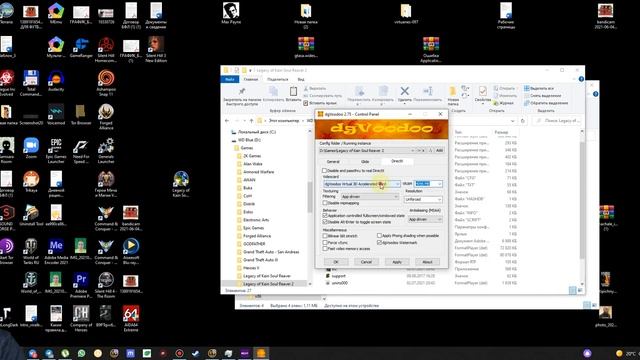The height and width of the screenshot is (360, 640).
Task: Open the Antialiasing (MSAA) dropdown
Action: pyautogui.click(x=425, y=220)
